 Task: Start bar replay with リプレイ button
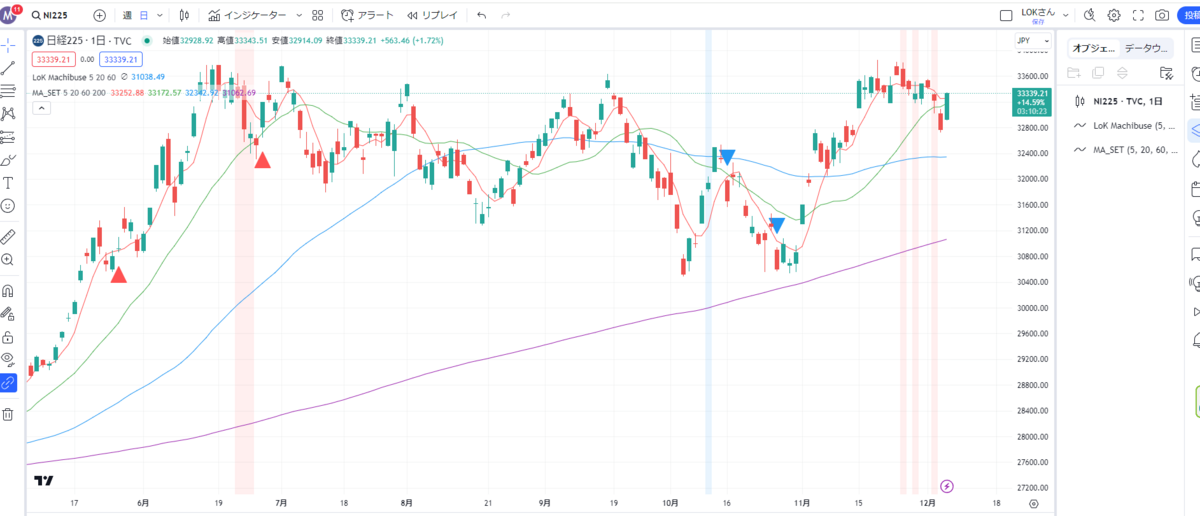click(x=432, y=16)
